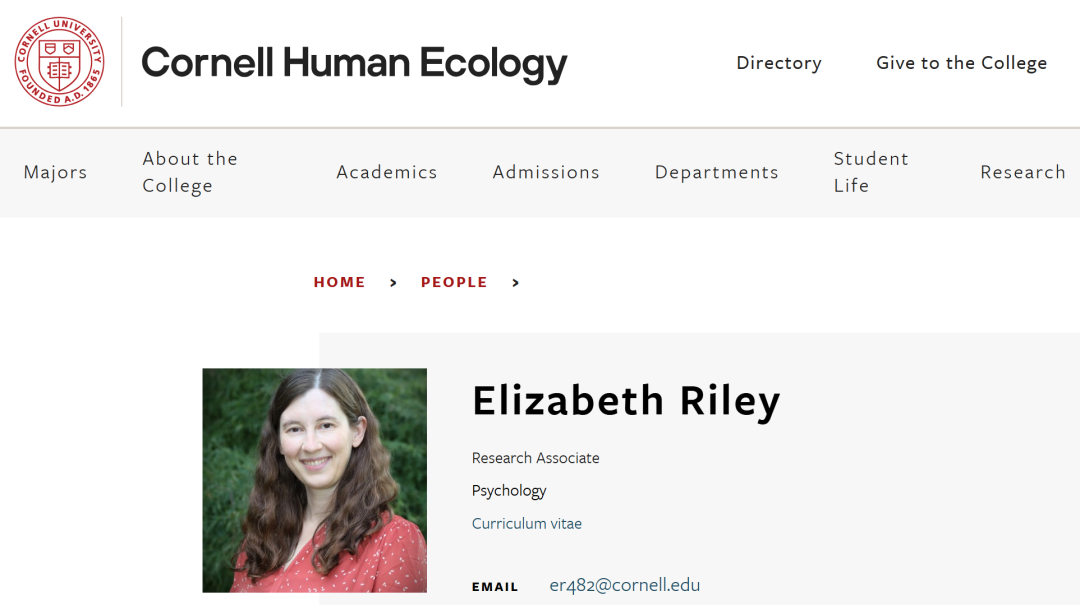
Task: Open the Cornell Human Ecology home title
Action: click(354, 63)
